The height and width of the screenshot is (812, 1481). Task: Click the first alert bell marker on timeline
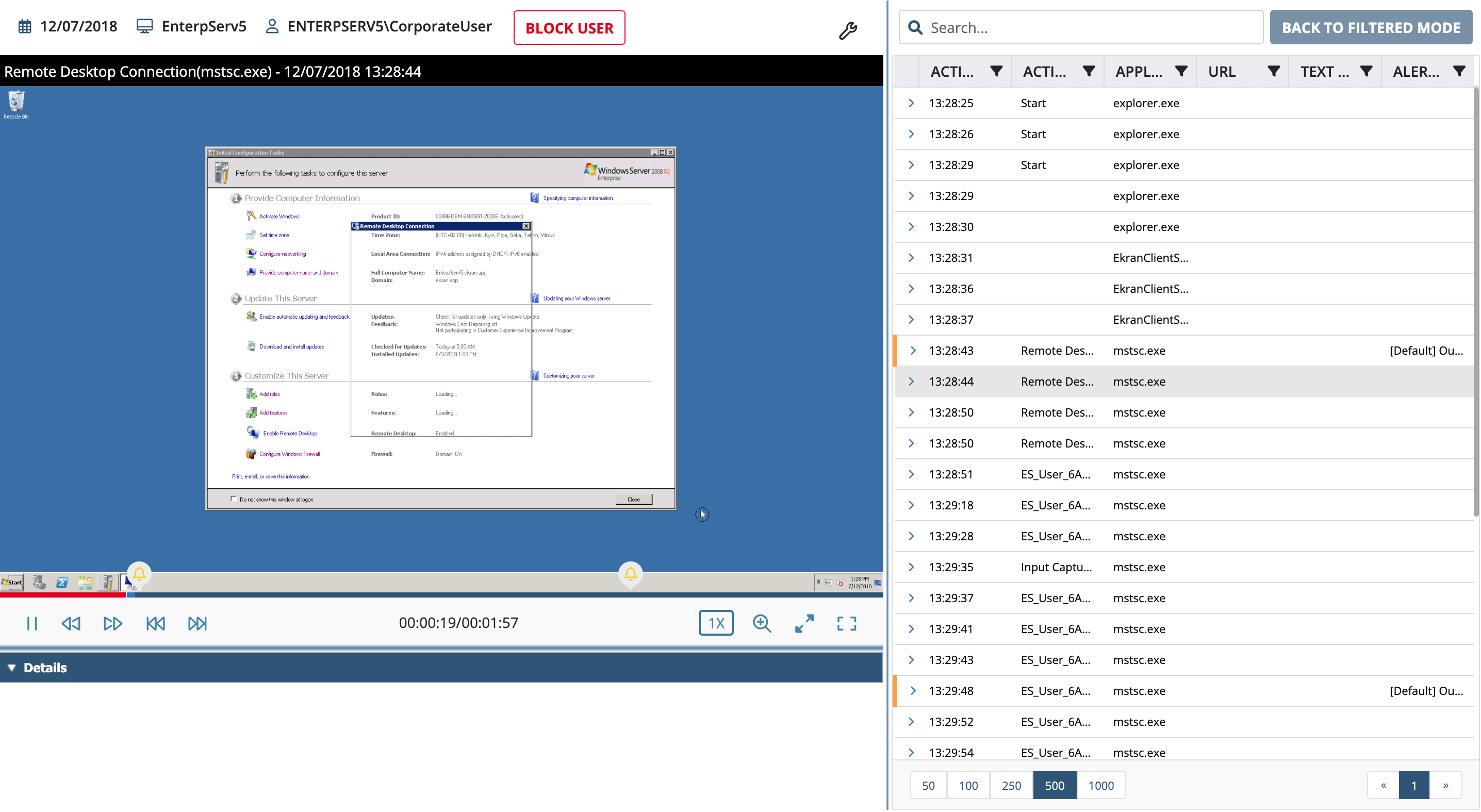[x=139, y=573]
